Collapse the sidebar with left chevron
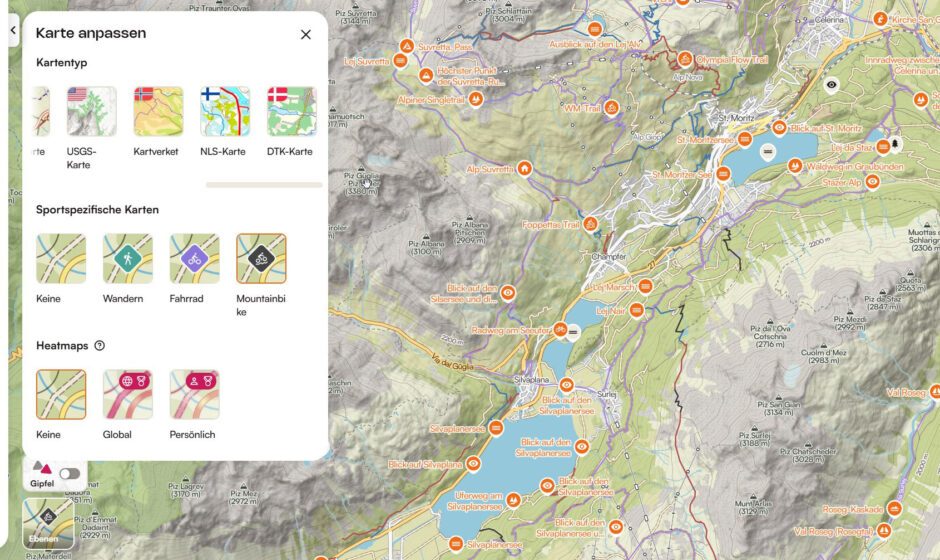The width and height of the screenshot is (940, 560). pos(13,30)
